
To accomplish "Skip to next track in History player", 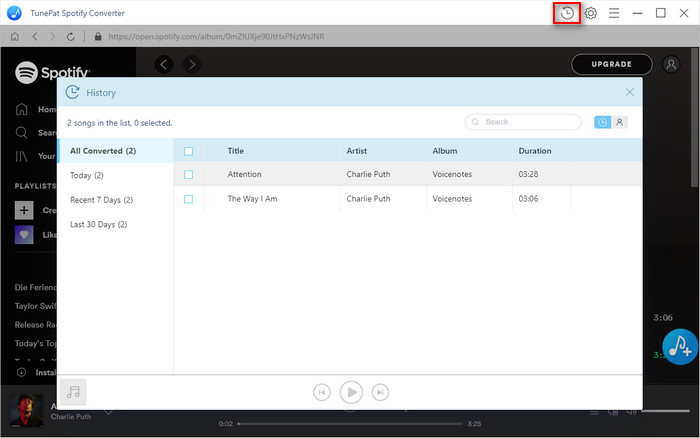I will click(380, 392).
